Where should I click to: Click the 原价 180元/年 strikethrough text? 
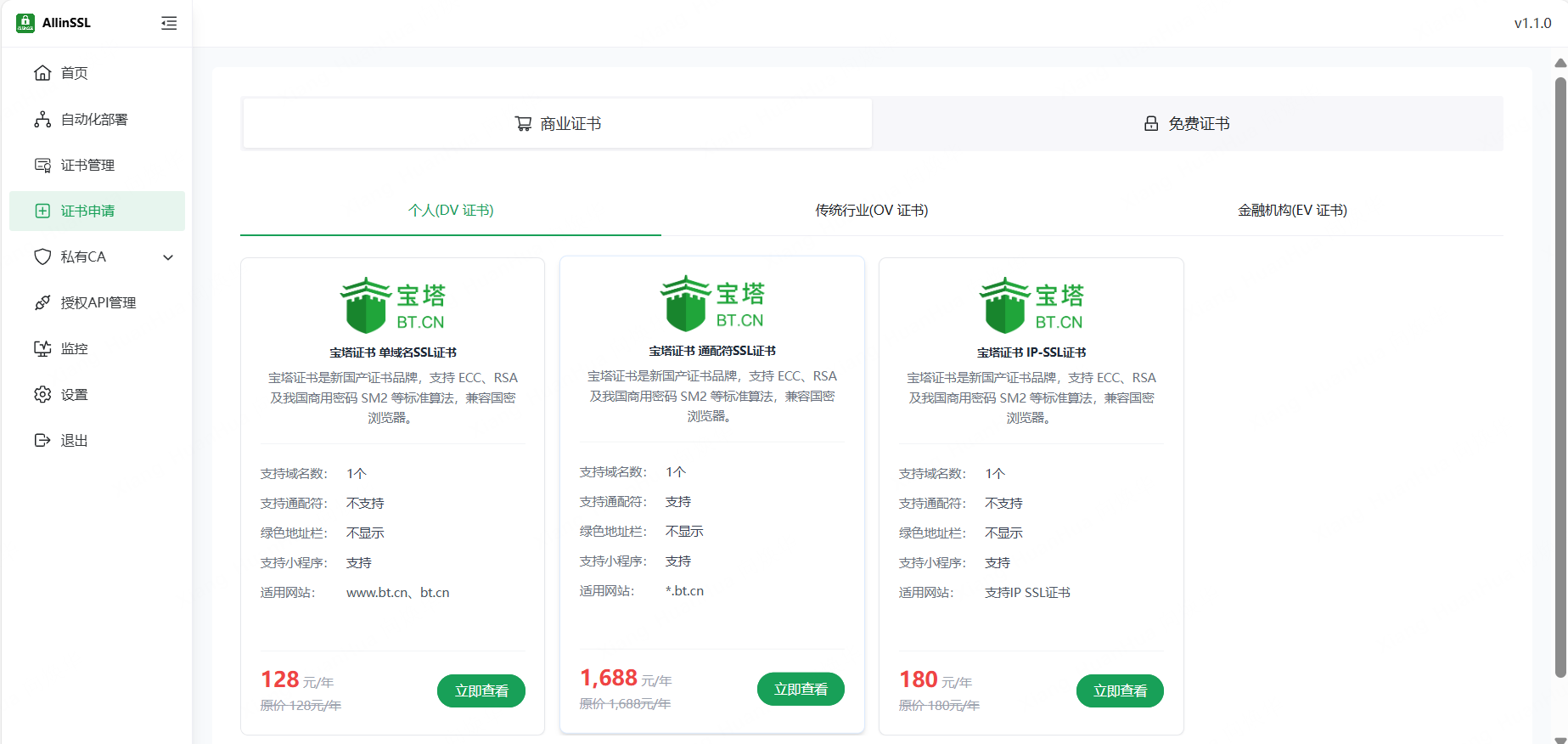point(939,706)
